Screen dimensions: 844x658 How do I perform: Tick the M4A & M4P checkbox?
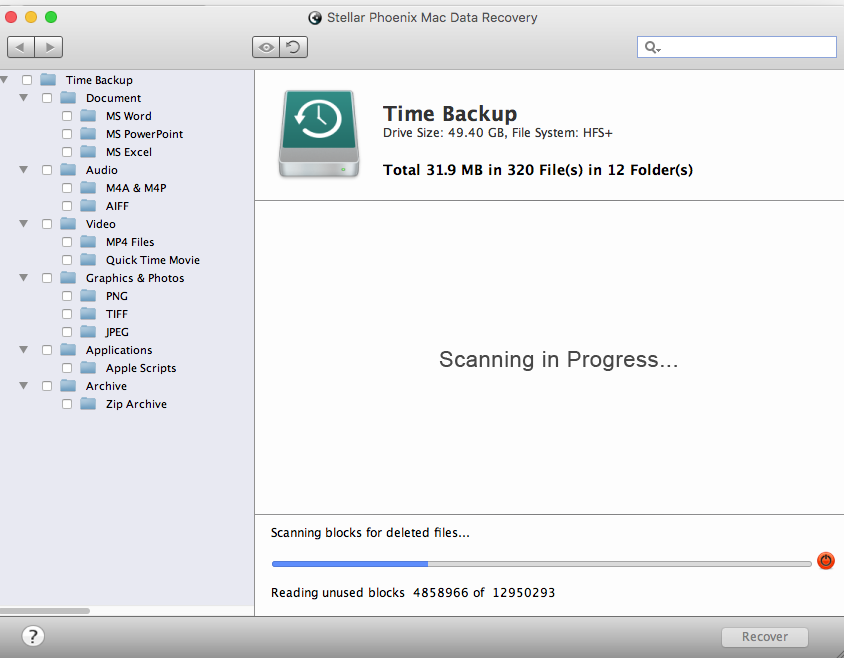67,188
